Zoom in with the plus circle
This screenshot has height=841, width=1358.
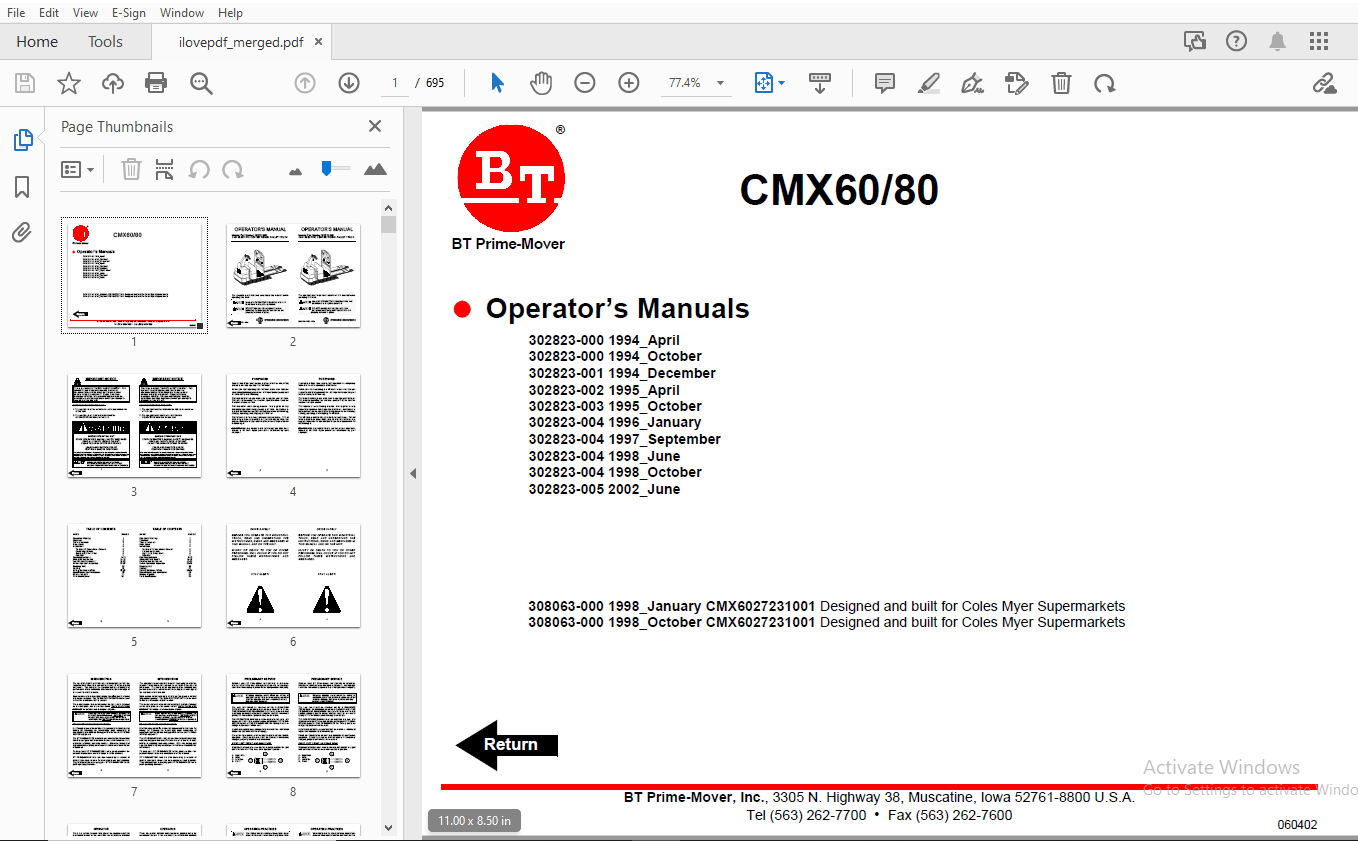(x=629, y=83)
